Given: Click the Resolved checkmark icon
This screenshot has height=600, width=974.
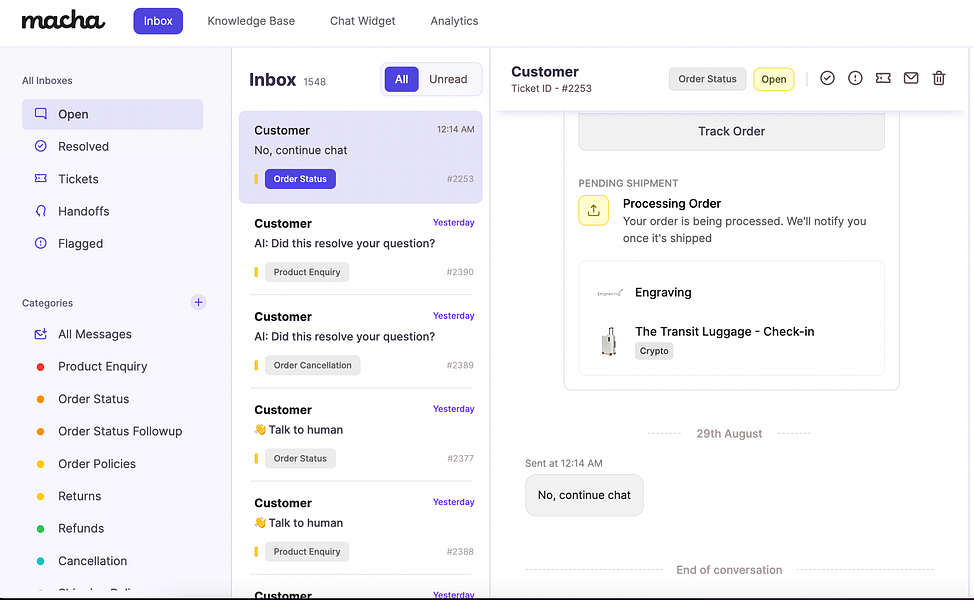Looking at the screenshot, I should [40, 146].
